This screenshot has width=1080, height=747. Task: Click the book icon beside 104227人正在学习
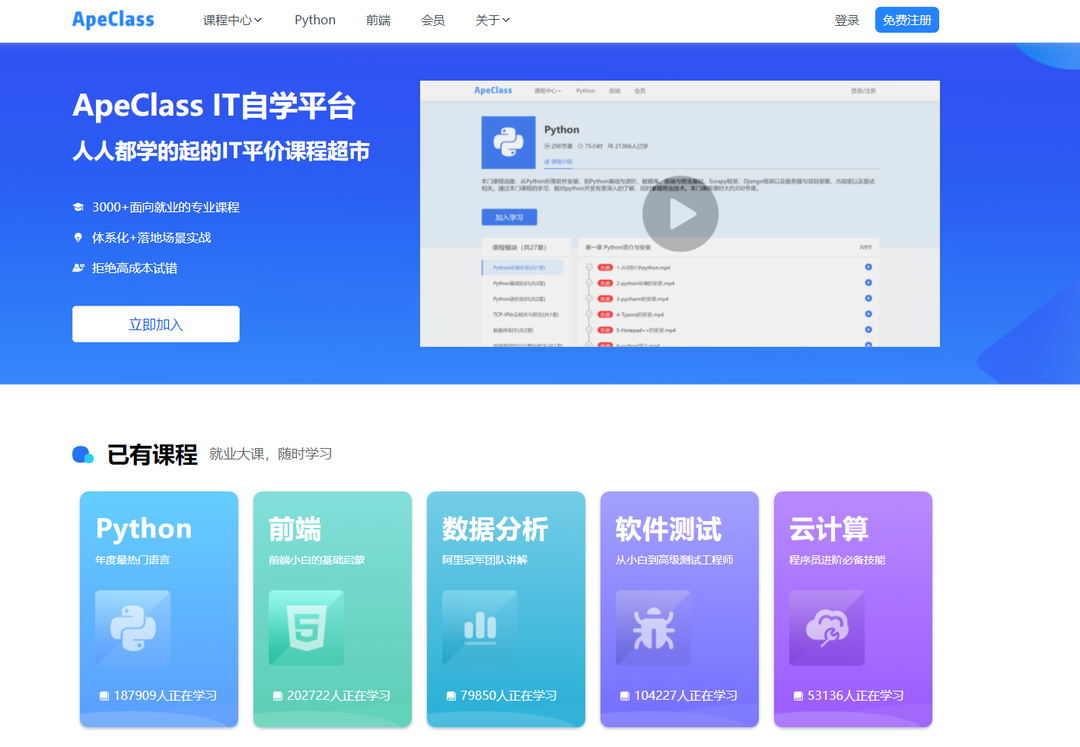[625, 696]
